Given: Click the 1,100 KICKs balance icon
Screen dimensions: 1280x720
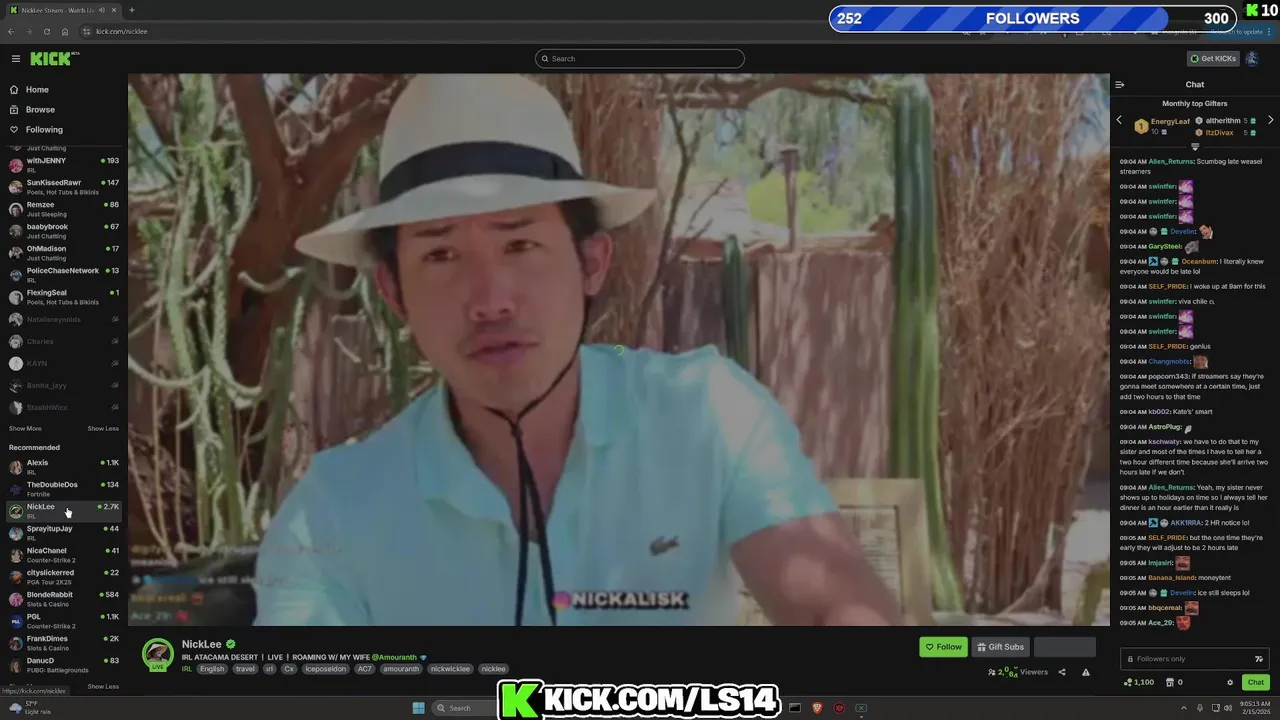Looking at the screenshot, I should (1138, 683).
